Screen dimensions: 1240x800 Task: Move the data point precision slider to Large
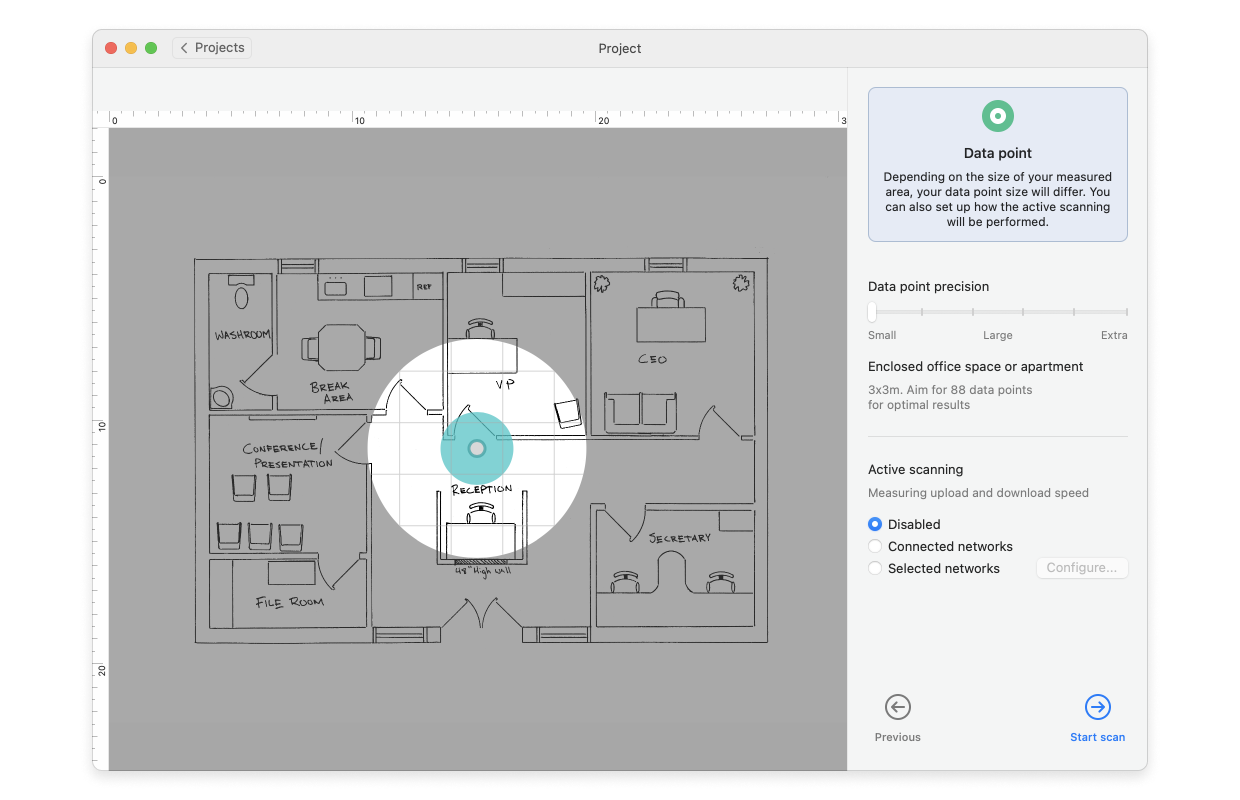click(x=997, y=312)
